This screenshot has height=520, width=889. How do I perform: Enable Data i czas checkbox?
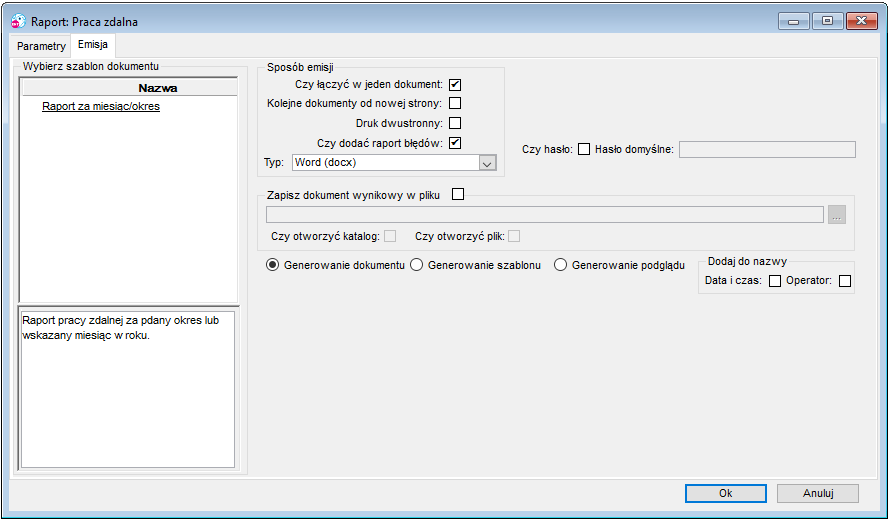(775, 281)
